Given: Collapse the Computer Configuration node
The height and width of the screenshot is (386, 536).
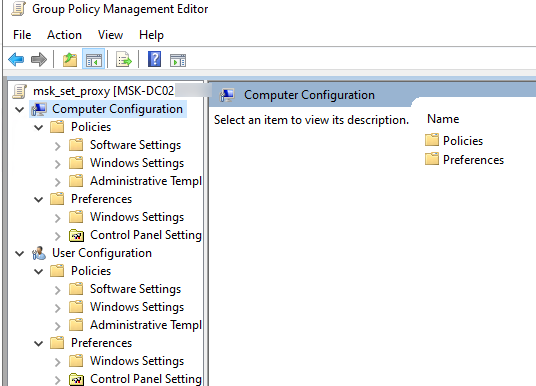Looking at the screenshot, I should (x=20, y=110).
